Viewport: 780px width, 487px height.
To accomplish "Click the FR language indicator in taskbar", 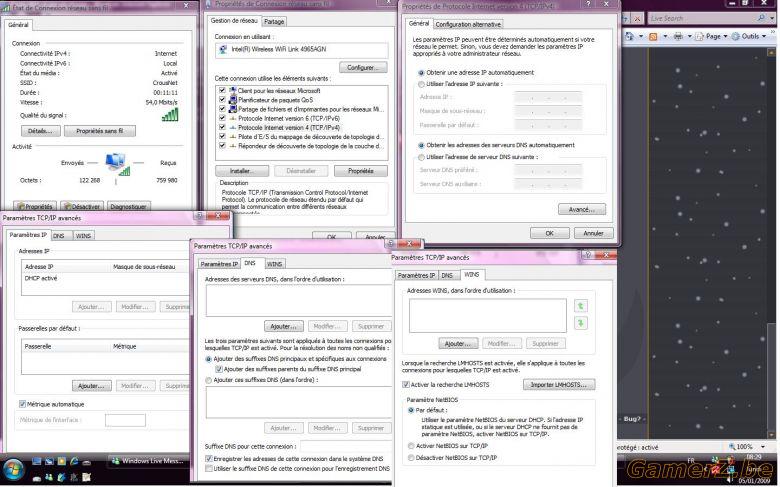I will point(690,461).
